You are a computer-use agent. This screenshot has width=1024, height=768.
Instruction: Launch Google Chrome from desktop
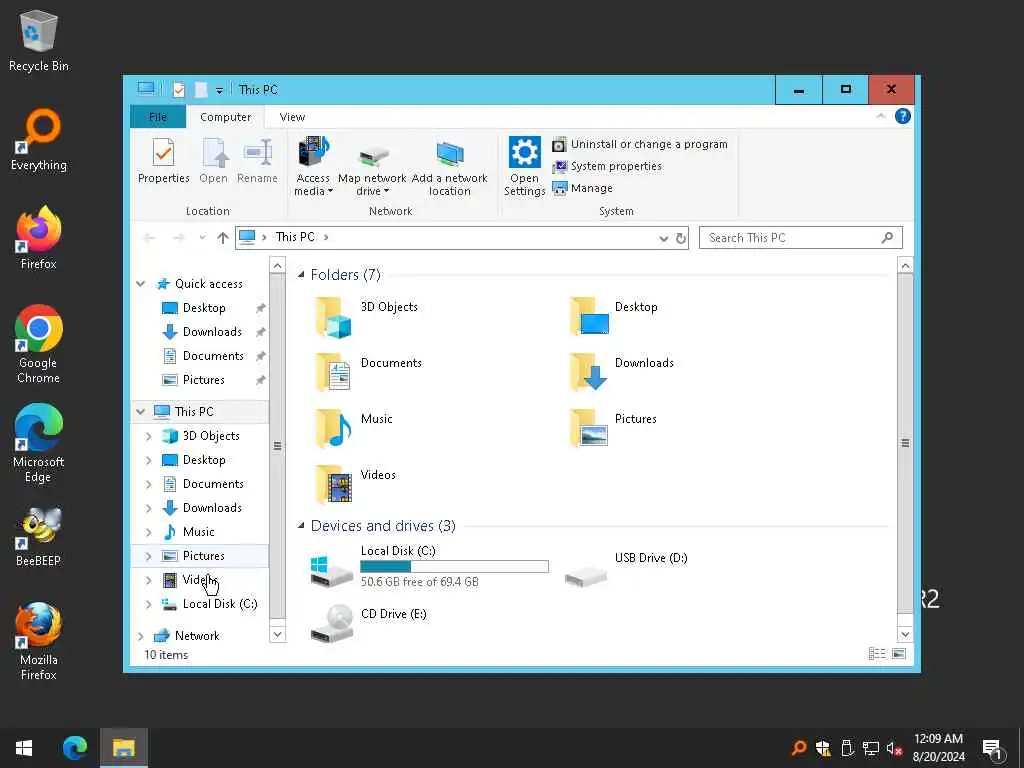(x=39, y=344)
